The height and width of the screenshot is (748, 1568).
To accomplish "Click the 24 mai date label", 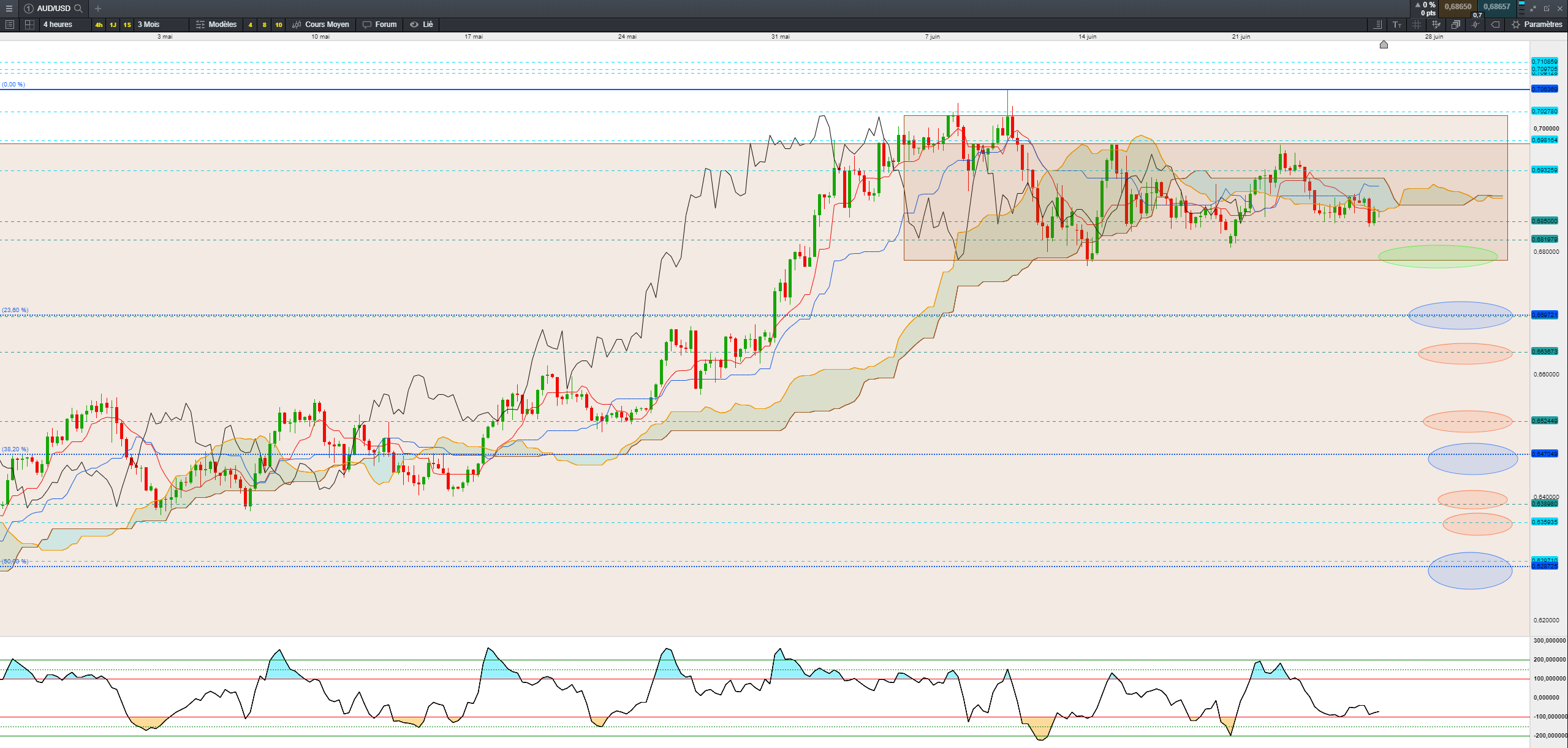I will point(627,37).
